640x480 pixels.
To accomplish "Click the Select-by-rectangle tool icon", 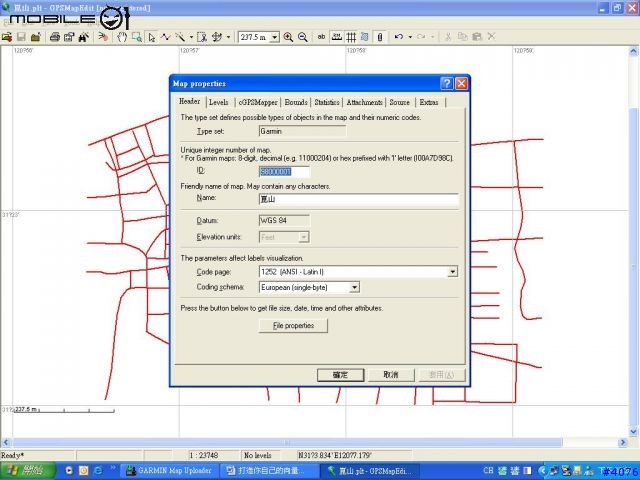I will tap(202, 37).
